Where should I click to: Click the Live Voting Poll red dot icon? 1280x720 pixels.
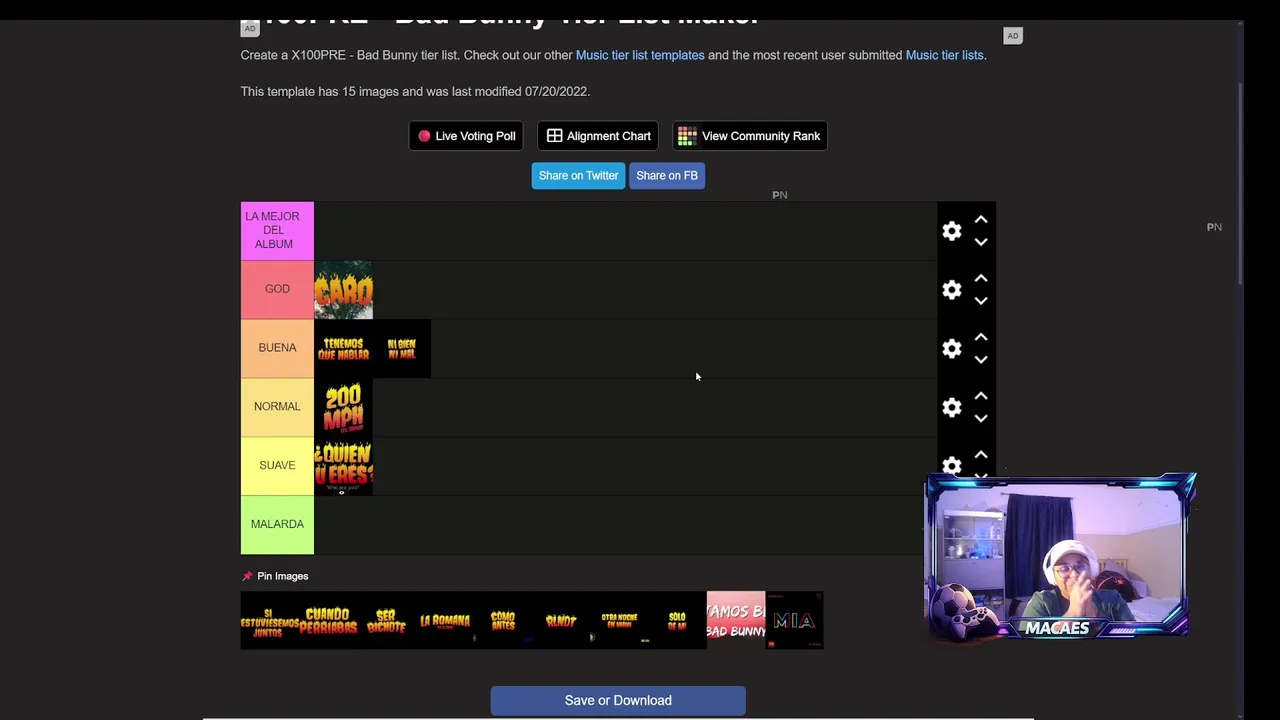(x=424, y=136)
